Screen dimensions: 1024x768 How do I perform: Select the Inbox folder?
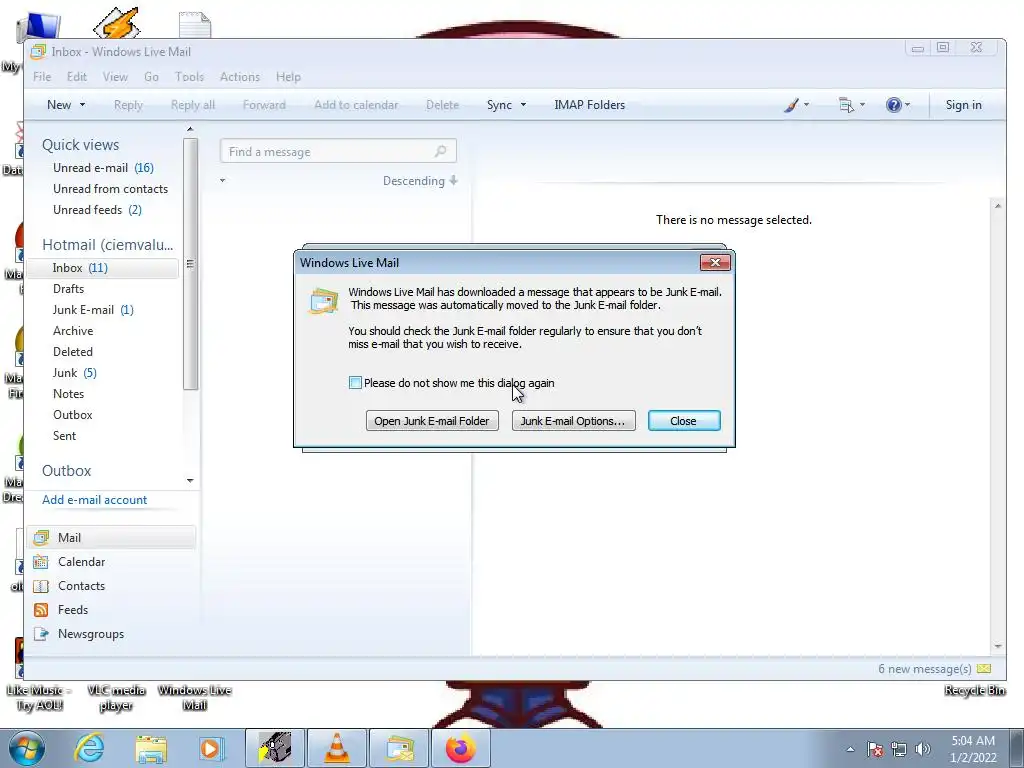click(x=103, y=268)
